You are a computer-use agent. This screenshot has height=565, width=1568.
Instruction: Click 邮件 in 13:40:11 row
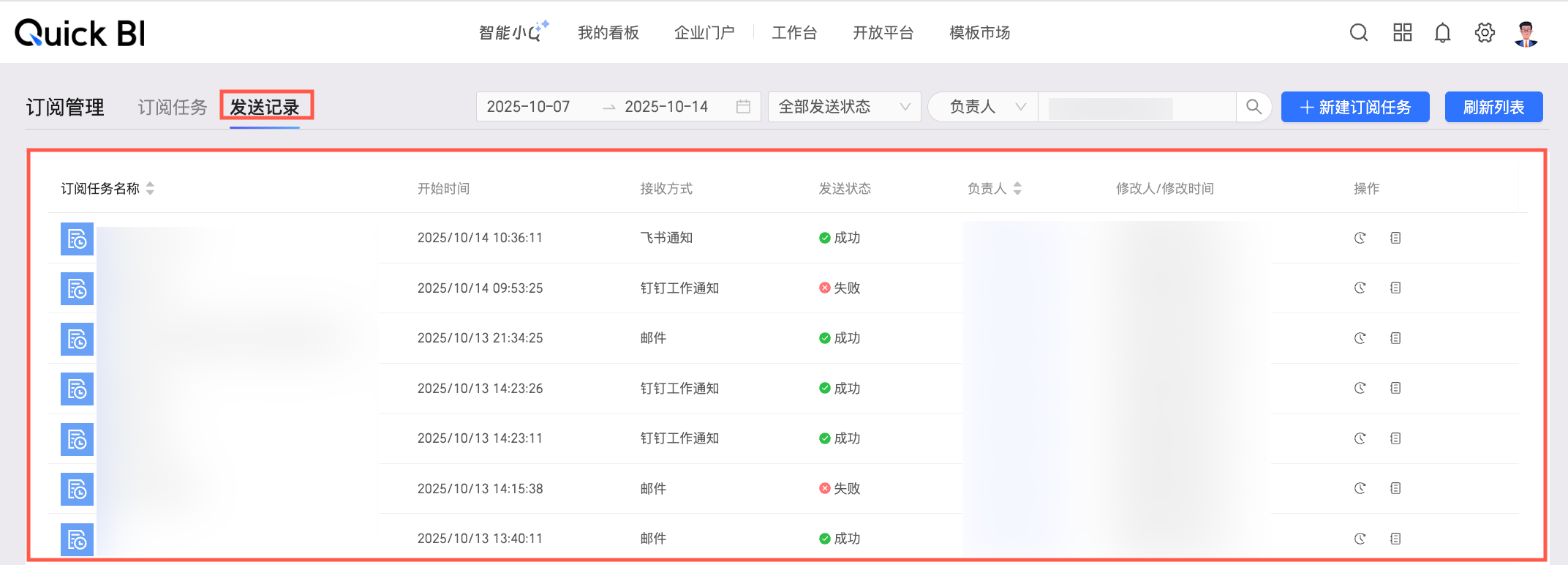653,539
